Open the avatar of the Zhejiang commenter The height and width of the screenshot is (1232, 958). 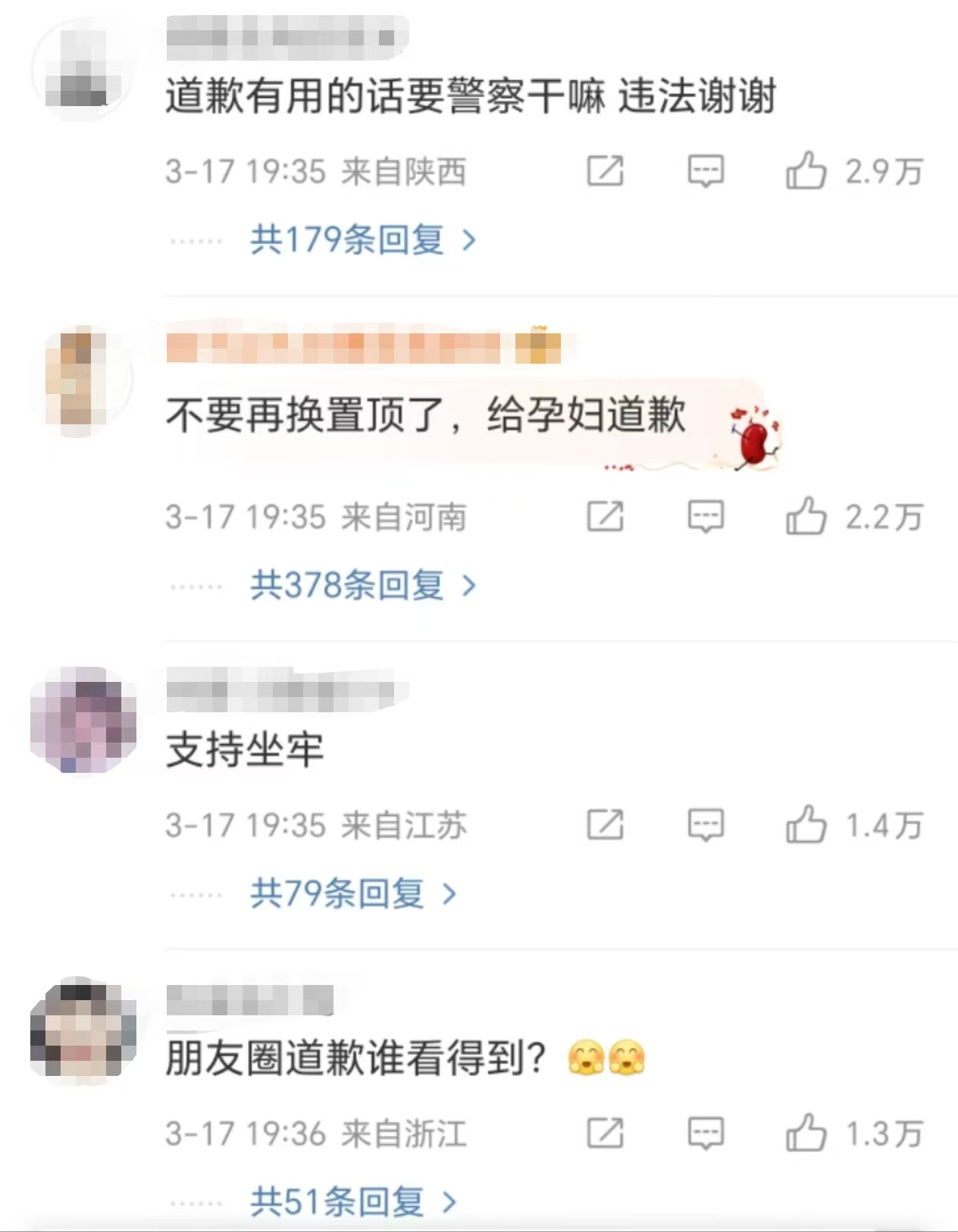pyautogui.click(x=83, y=1029)
